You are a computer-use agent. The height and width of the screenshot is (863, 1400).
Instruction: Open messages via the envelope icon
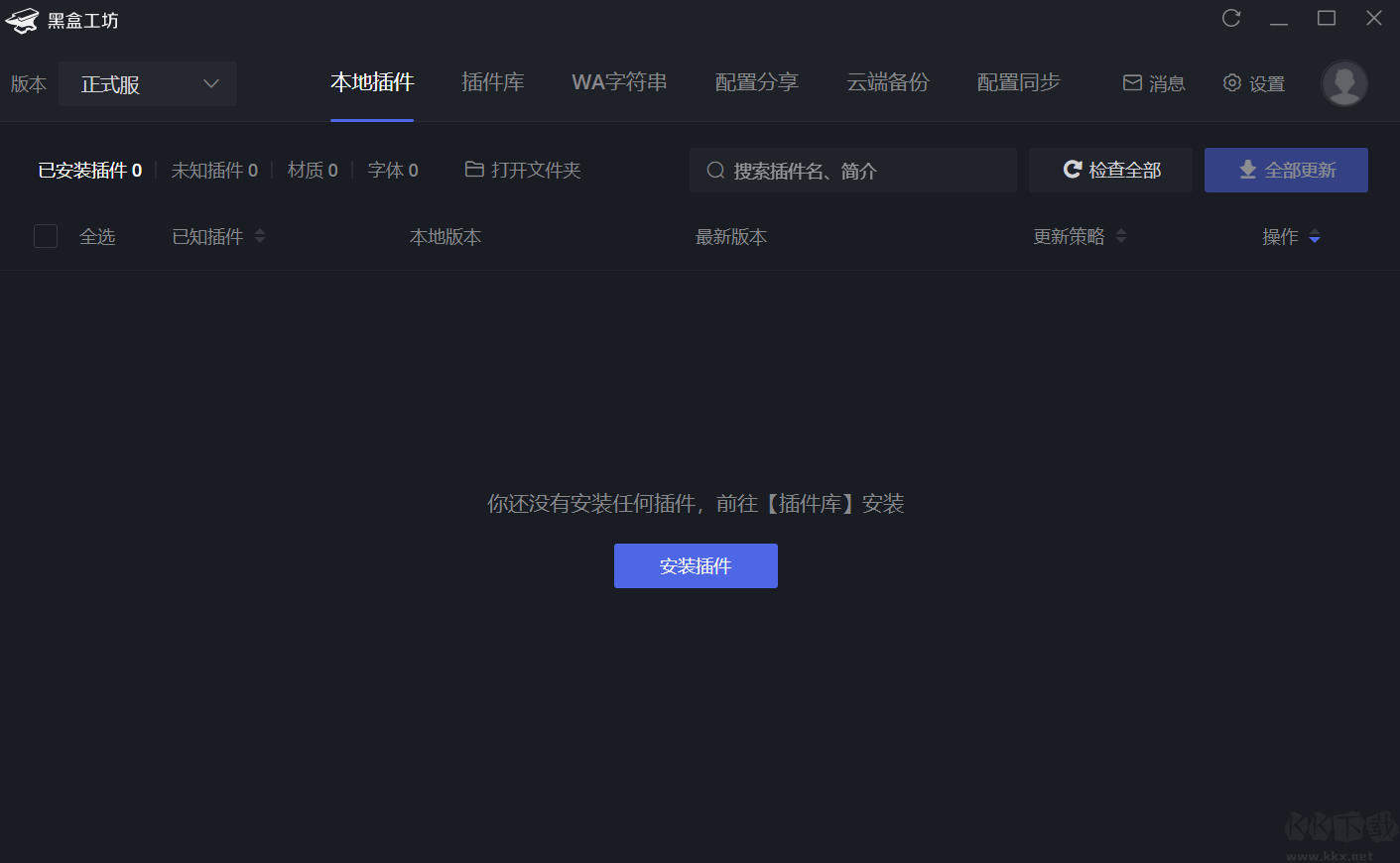1132,83
